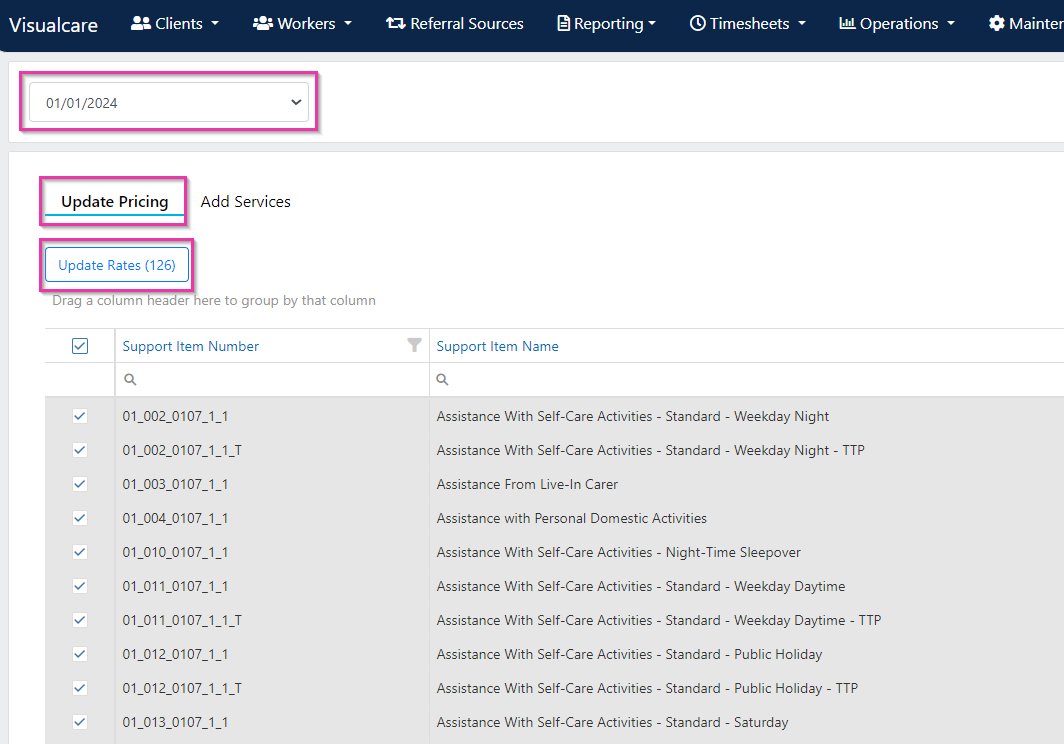Select 'Assistance with Personal Domestic Activities' cell
The width and height of the screenshot is (1064, 744).
click(571, 518)
